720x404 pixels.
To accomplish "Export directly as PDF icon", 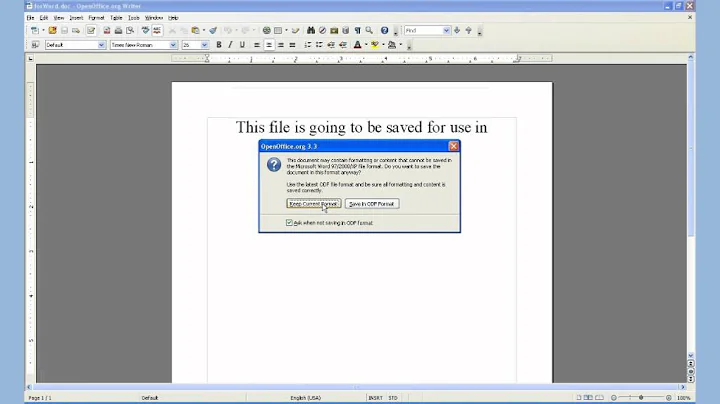I will pos(107,30).
